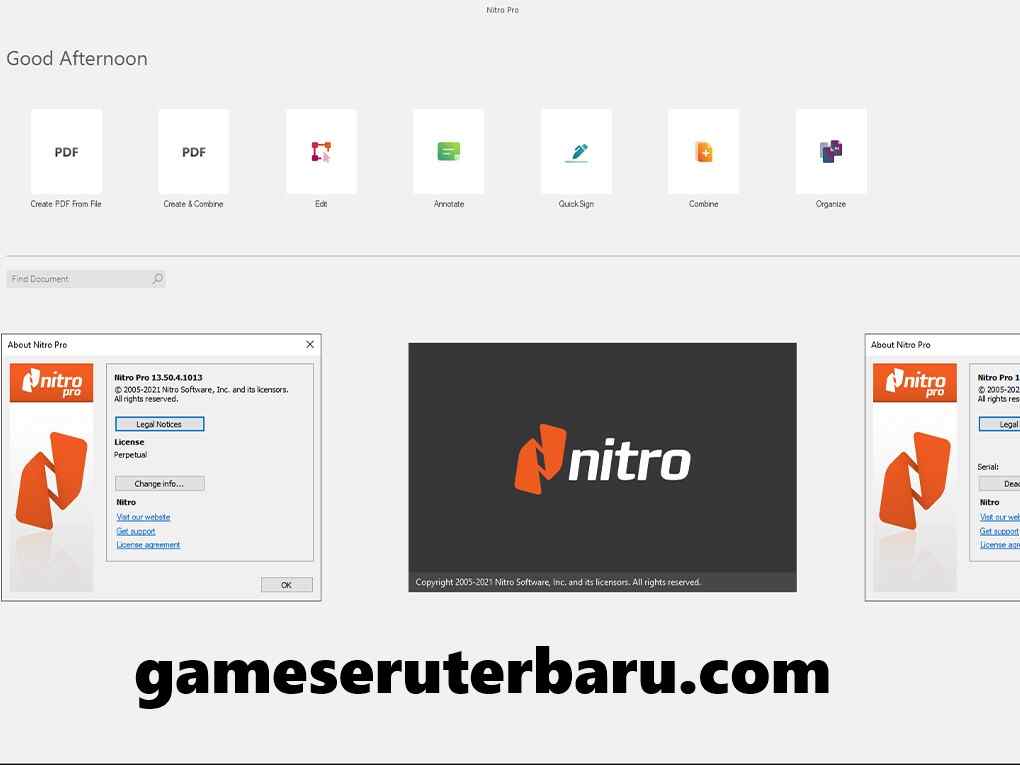
Task: Open the Organize tile
Action: point(831,152)
